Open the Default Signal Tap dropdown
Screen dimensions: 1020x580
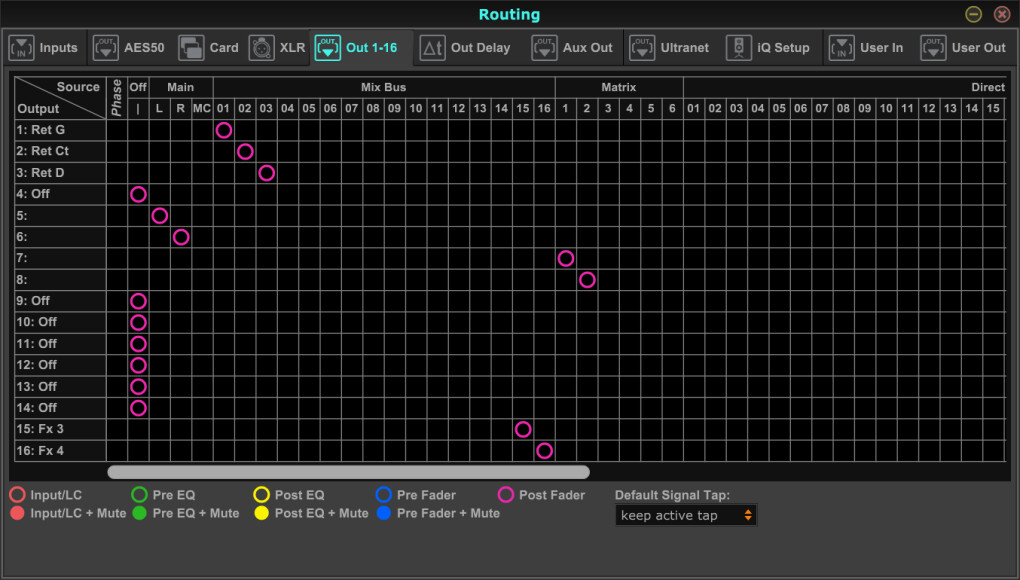[x=686, y=516]
